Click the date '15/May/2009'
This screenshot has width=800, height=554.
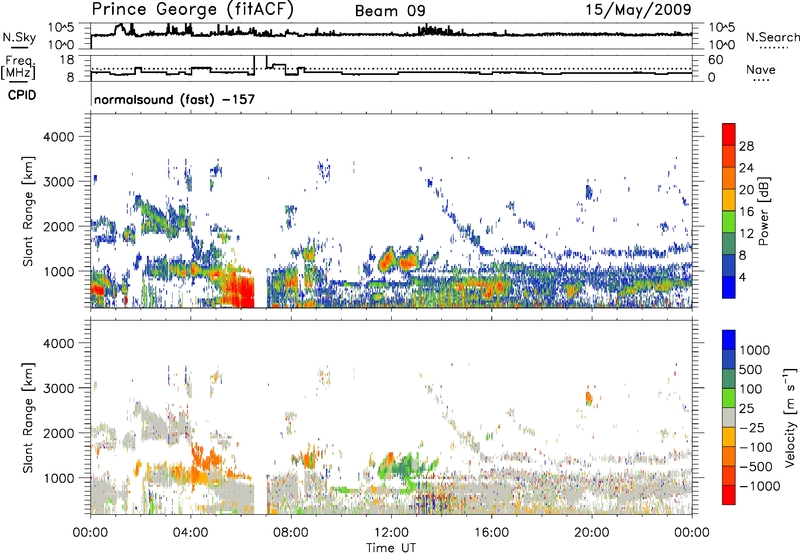tap(638, 10)
